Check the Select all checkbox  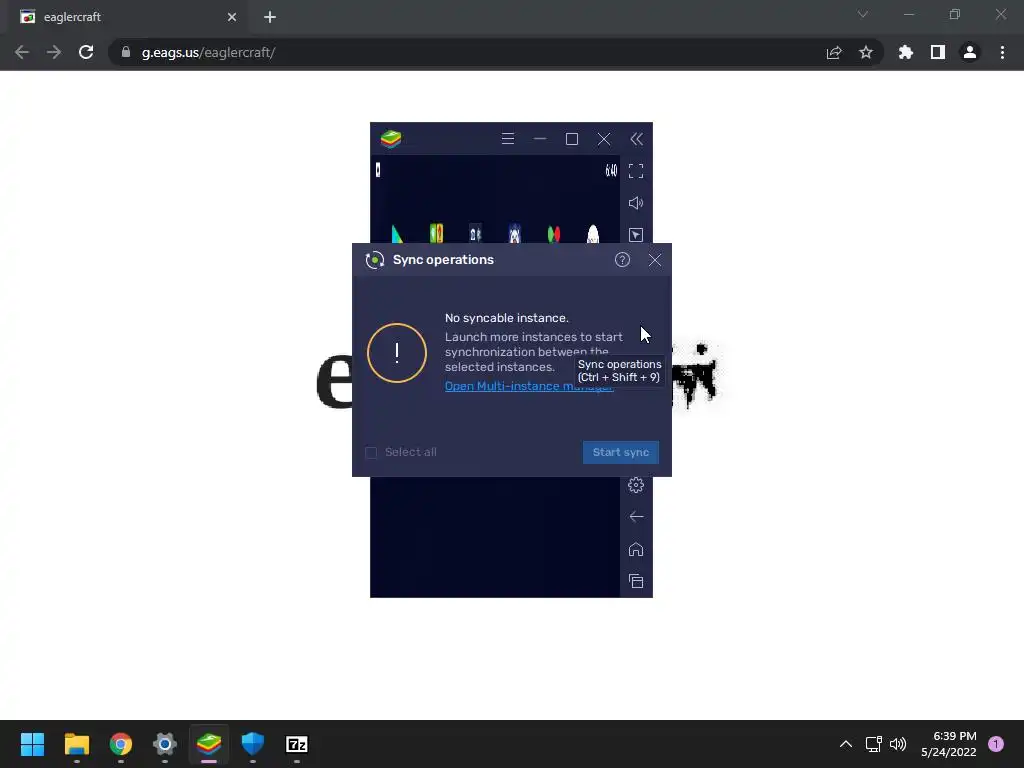click(x=371, y=453)
